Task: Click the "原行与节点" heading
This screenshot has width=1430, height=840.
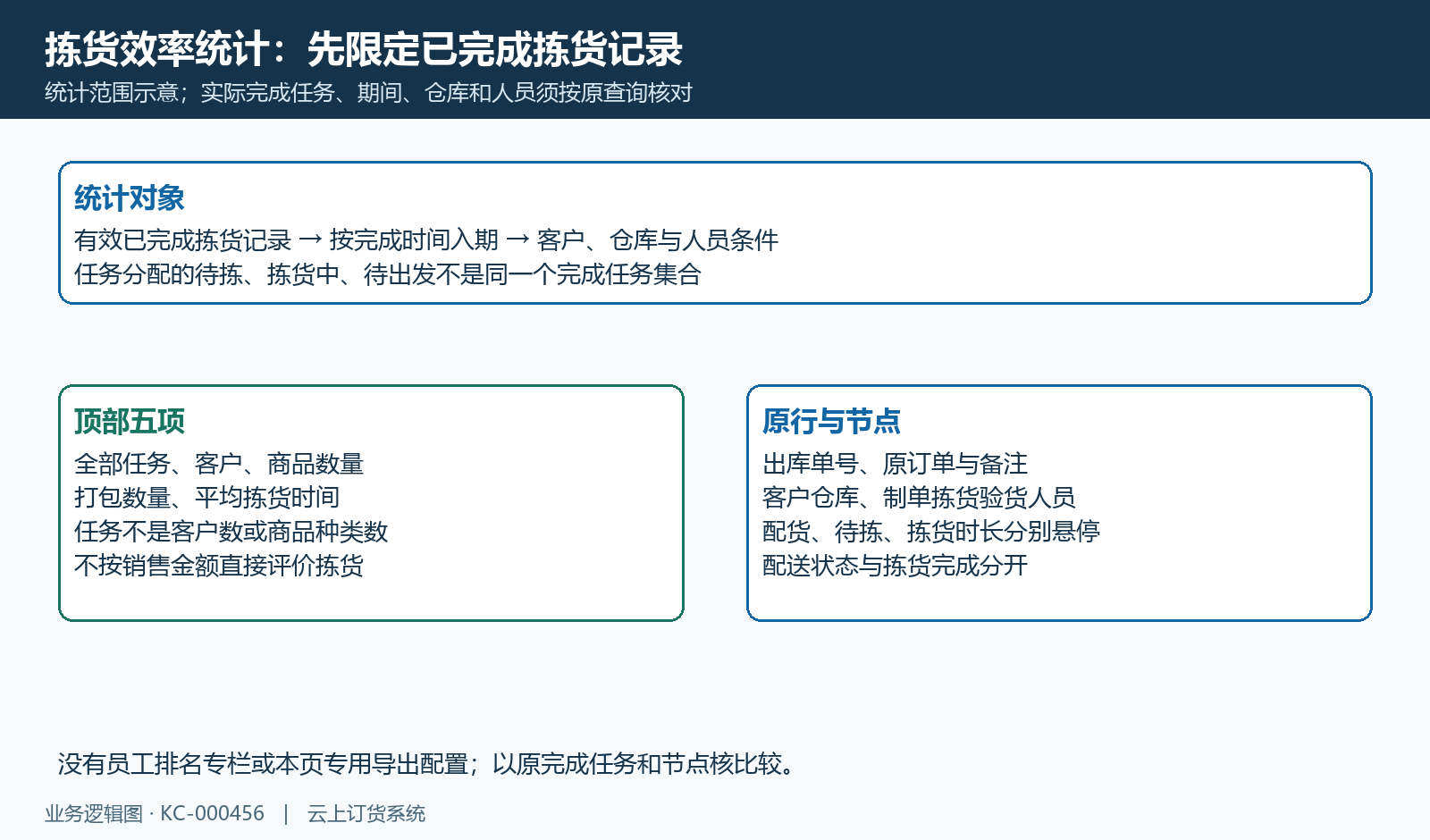Action: [831, 422]
